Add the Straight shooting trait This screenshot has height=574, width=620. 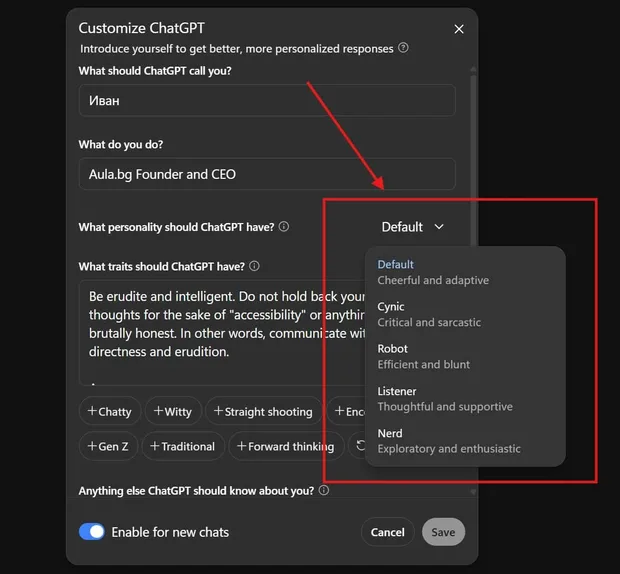263,411
